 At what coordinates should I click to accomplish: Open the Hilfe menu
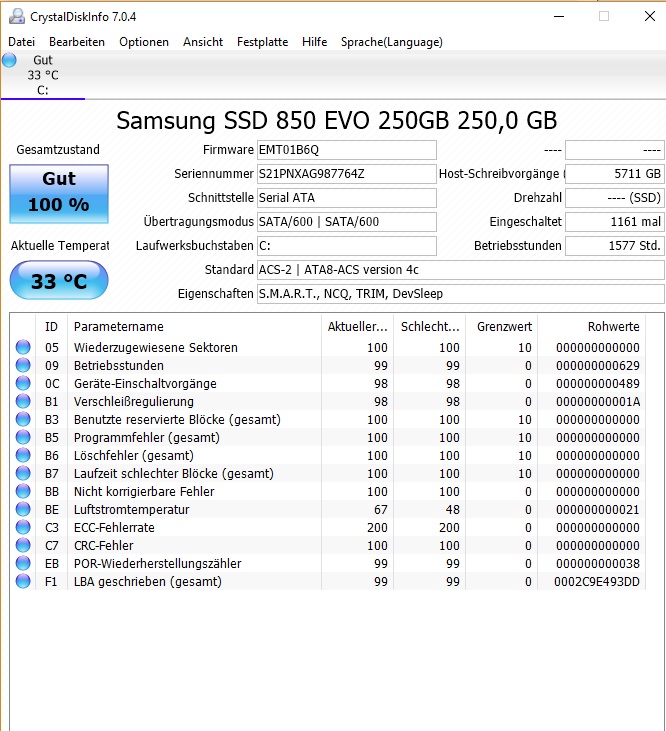click(x=315, y=42)
